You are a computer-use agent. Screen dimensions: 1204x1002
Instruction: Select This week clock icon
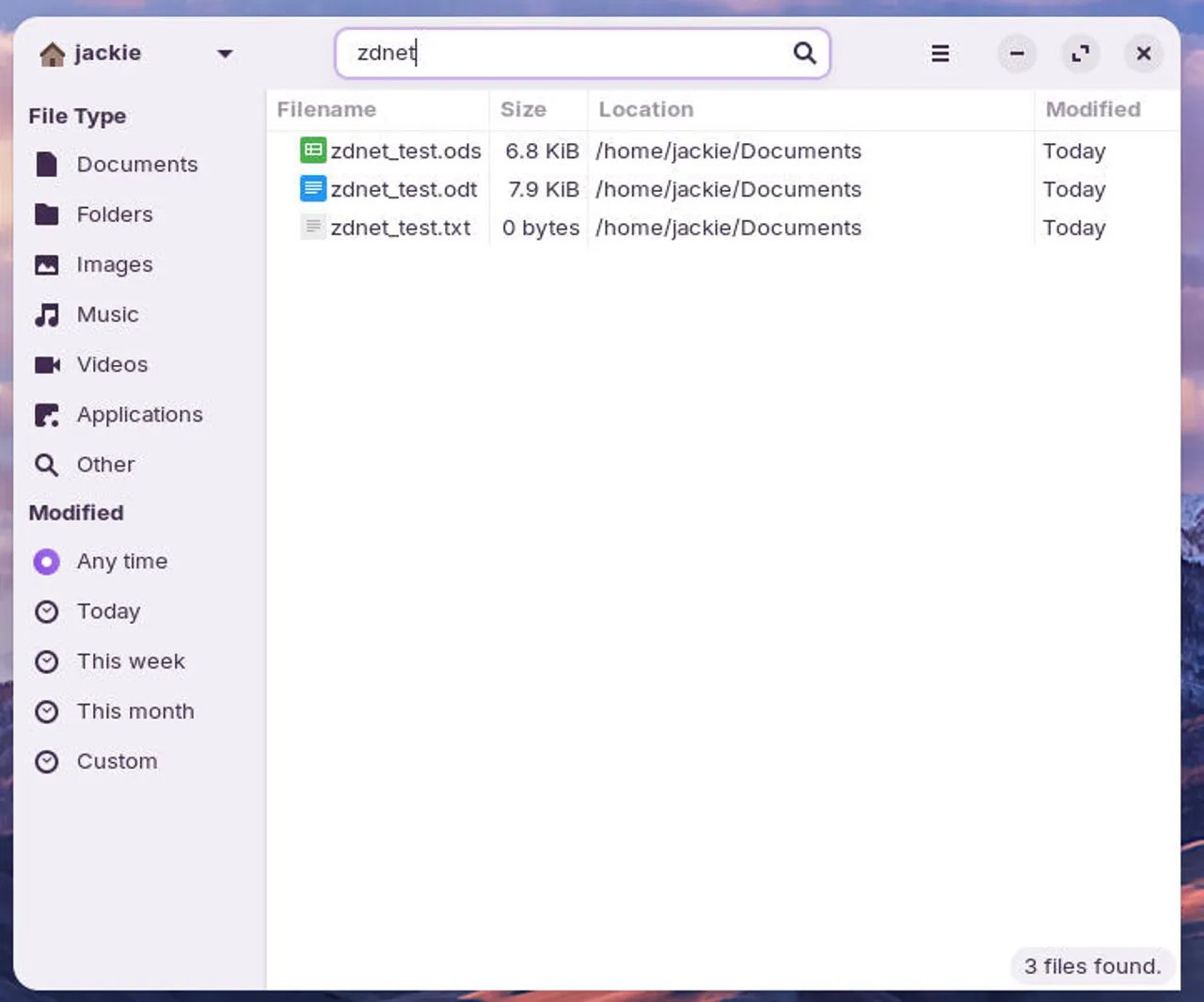pyautogui.click(x=46, y=661)
